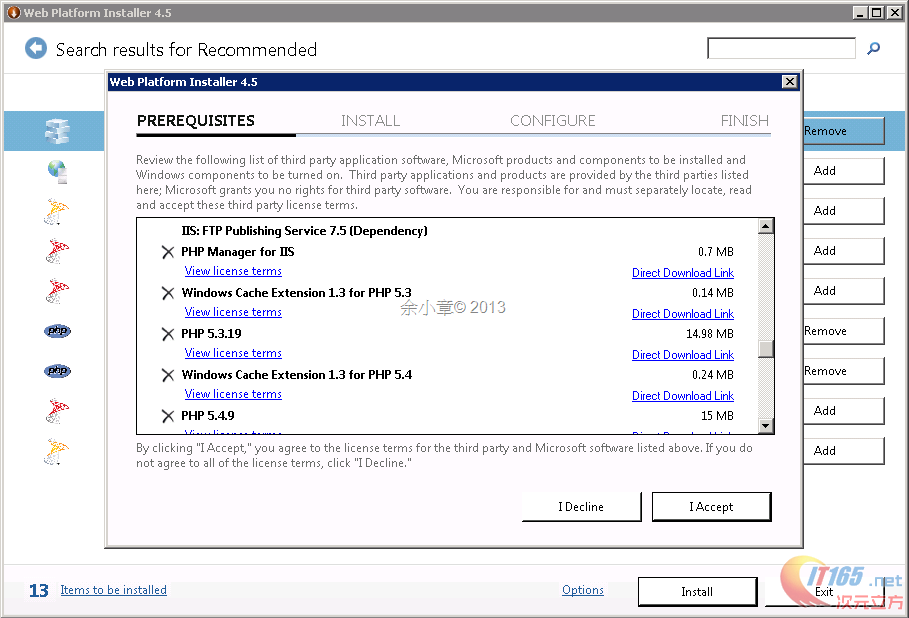Click the Web Platform Installer title bar icon
Image resolution: width=909 pixels, height=618 pixels.
13,12
